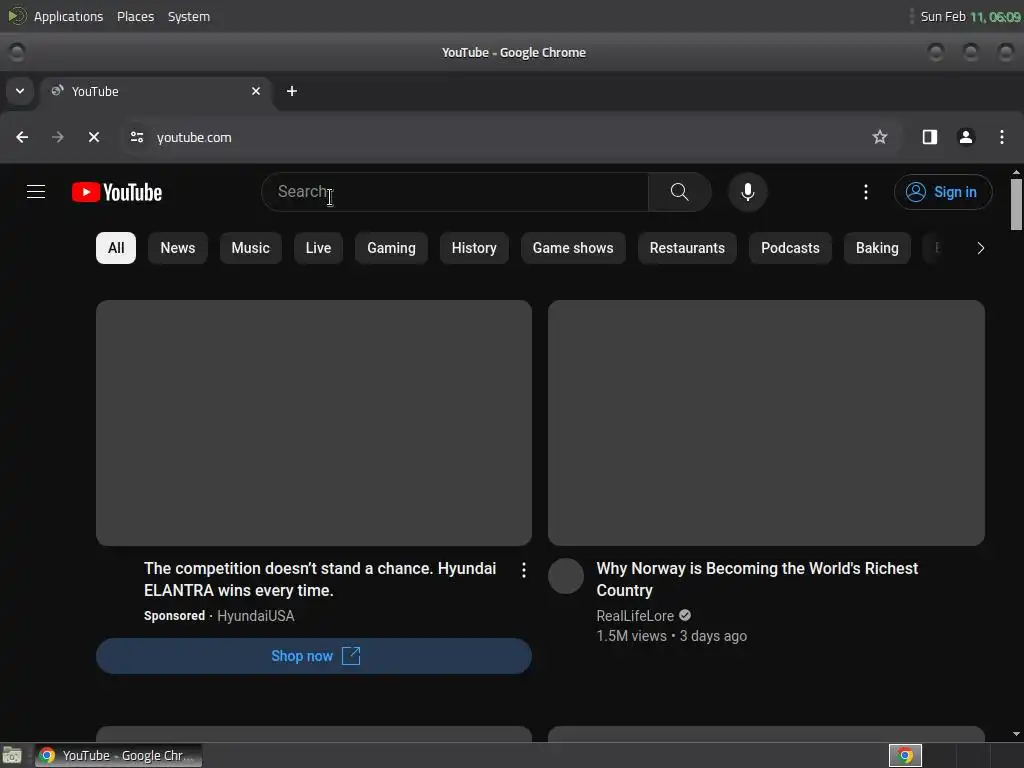Image resolution: width=1024 pixels, height=768 pixels.
Task: Select the Restaurants filter chip
Action: pos(687,248)
